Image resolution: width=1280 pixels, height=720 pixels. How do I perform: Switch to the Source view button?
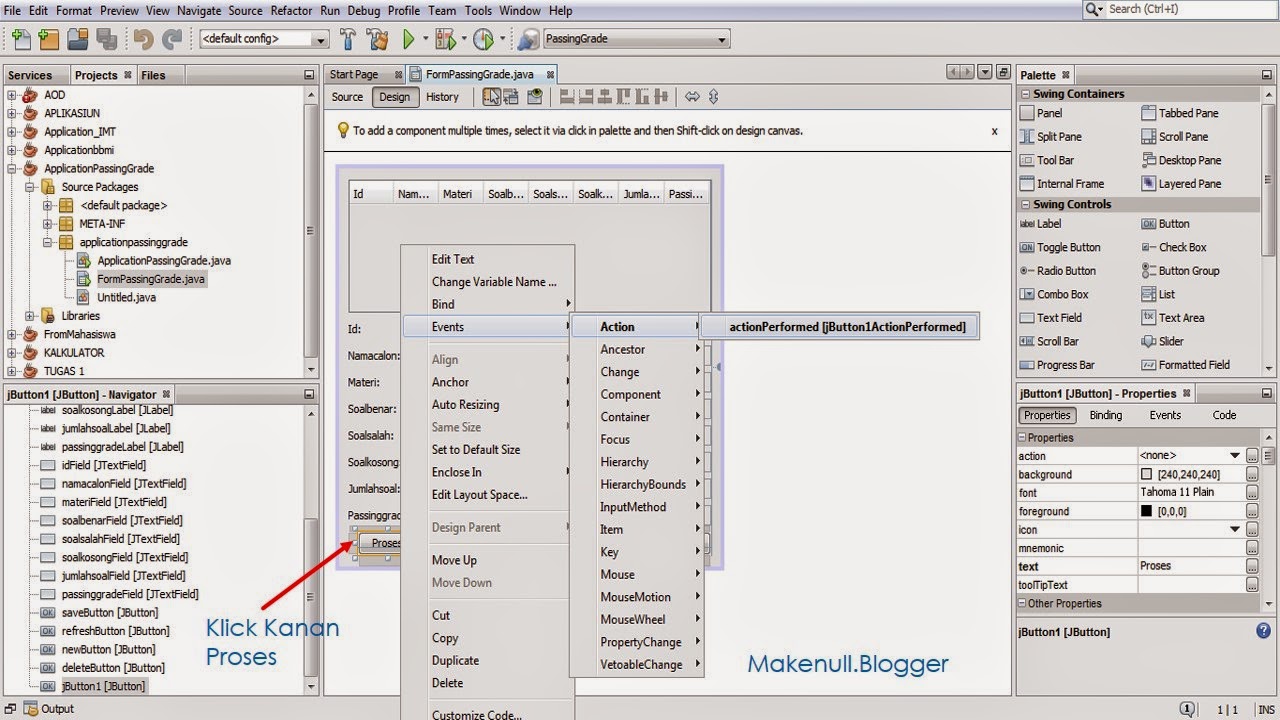click(x=347, y=97)
